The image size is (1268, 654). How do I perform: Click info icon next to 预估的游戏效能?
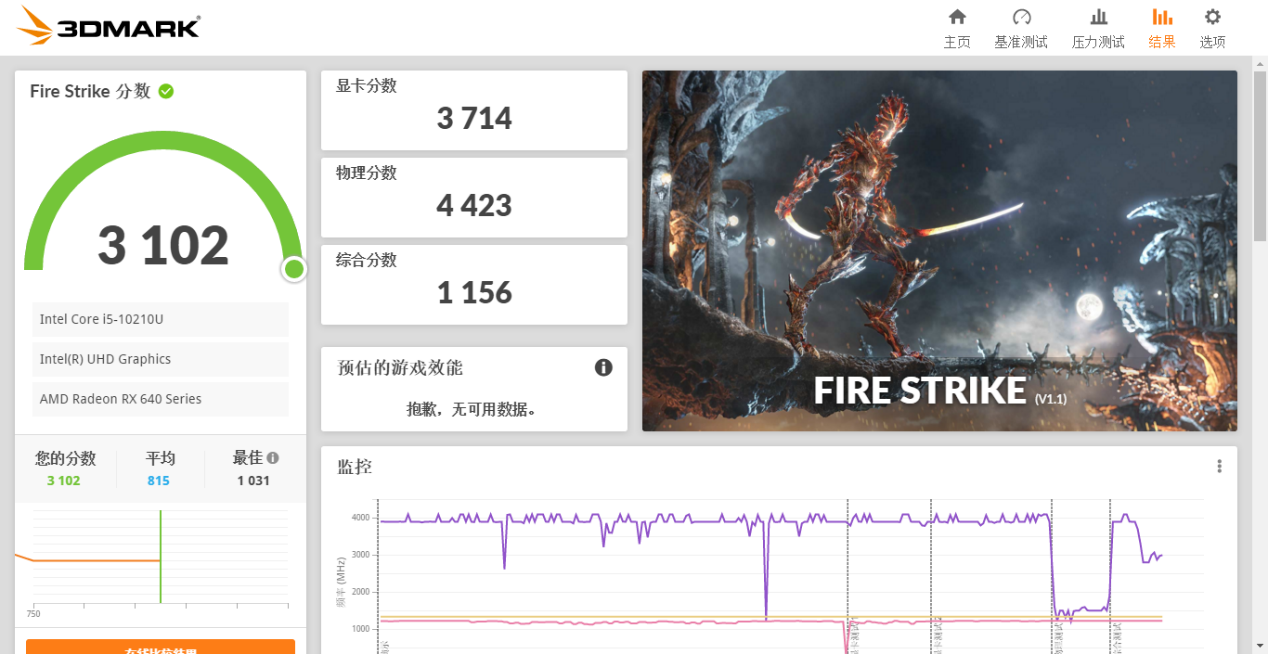[603, 367]
